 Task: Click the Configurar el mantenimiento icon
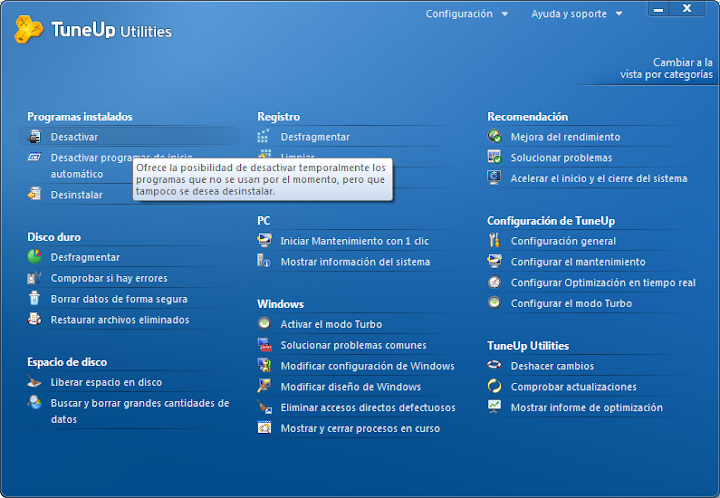(x=494, y=261)
